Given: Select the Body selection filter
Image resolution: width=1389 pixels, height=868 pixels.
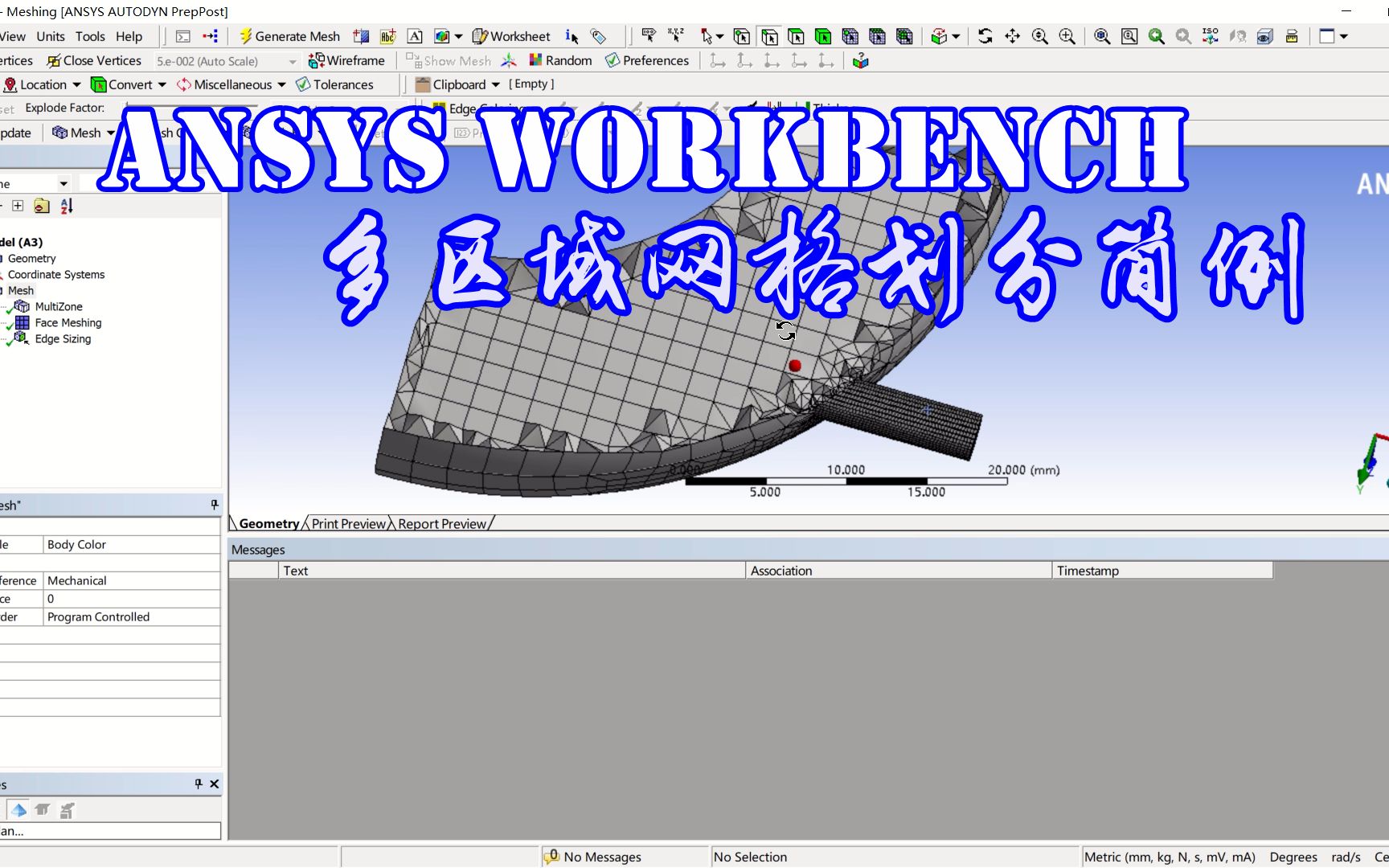Looking at the screenshot, I should 823,36.
